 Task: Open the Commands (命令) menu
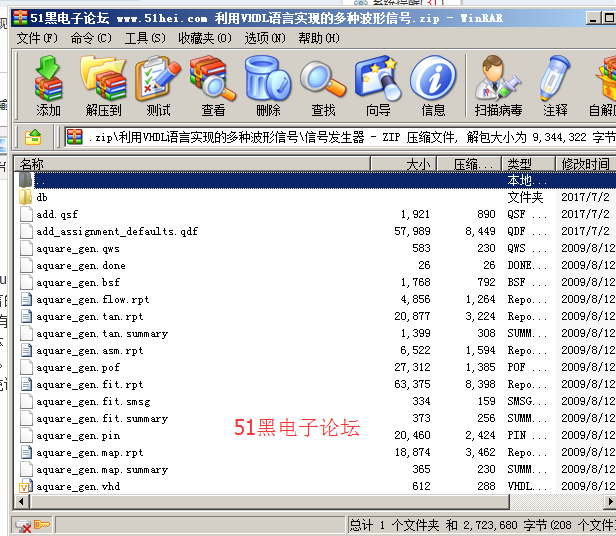[x=91, y=38]
